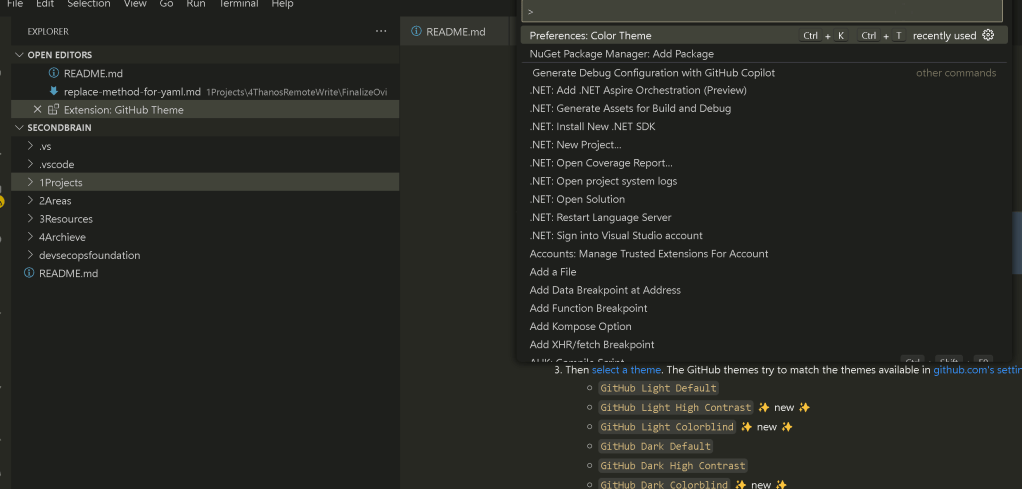Run .NET: Restart Language Server
The height and width of the screenshot is (489, 1022).
point(764,217)
